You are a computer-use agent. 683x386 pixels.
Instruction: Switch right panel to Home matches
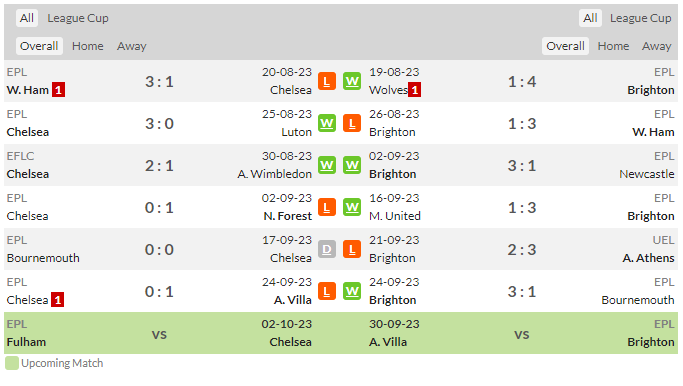(x=613, y=46)
